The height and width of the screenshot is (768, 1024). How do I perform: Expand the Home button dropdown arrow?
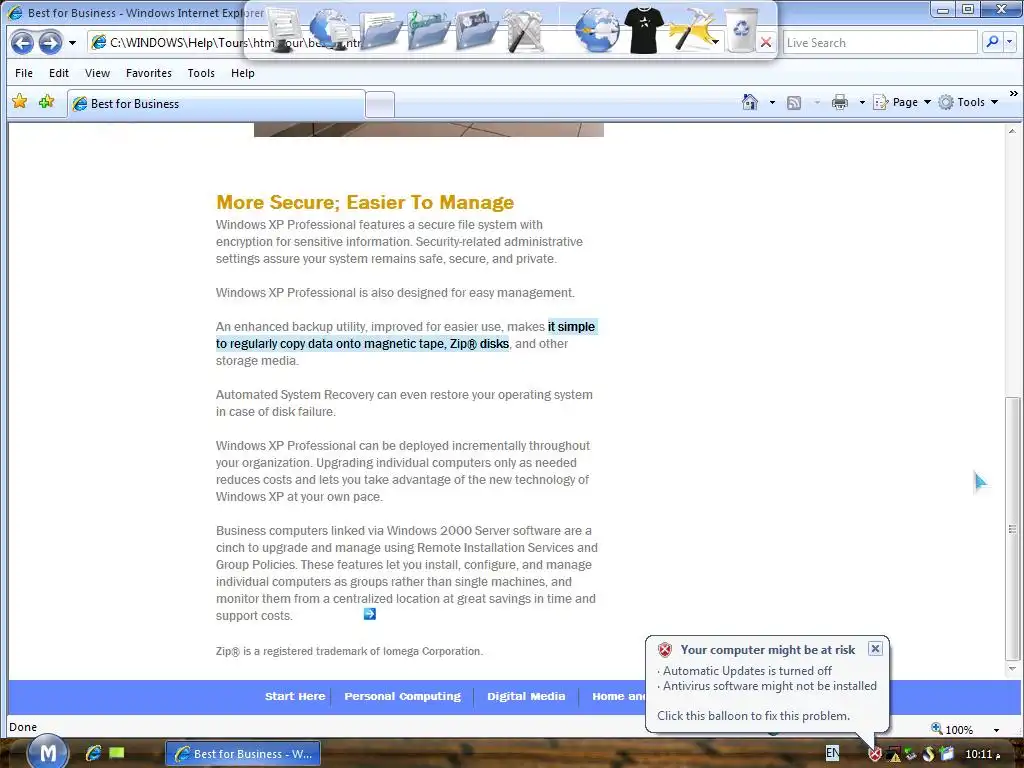pyautogui.click(x=772, y=103)
